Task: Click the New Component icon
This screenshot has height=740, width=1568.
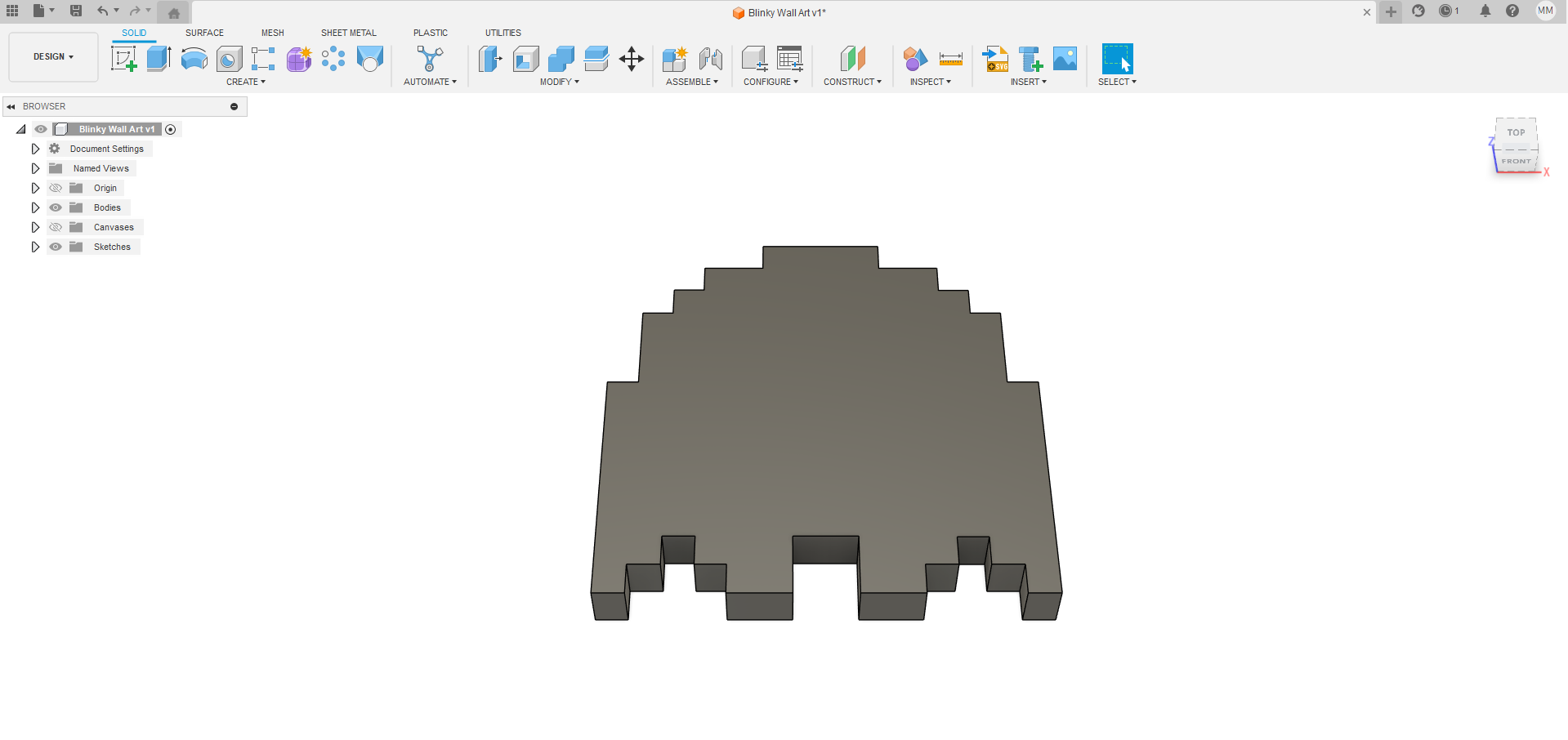Action: [x=675, y=59]
